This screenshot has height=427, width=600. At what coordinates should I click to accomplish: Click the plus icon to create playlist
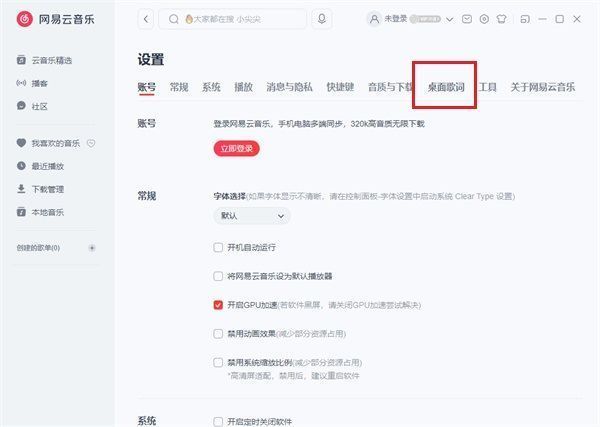pos(92,247)
